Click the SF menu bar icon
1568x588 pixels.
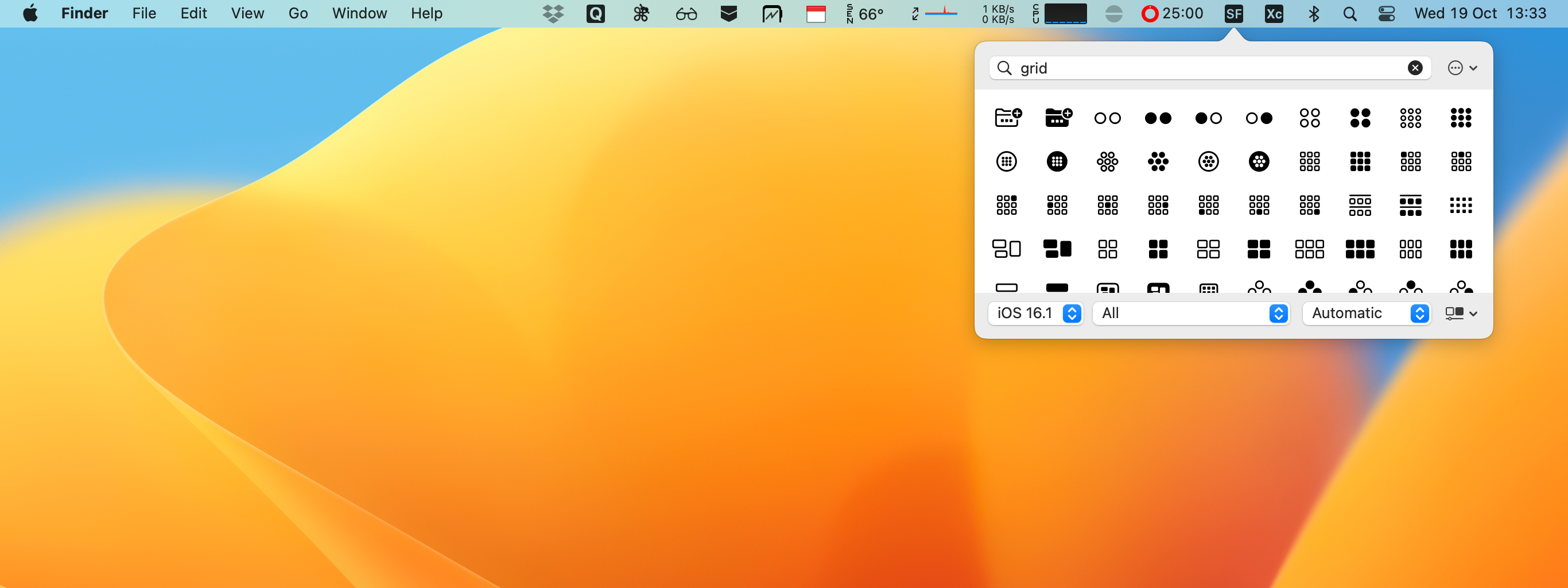(1233, 13)
